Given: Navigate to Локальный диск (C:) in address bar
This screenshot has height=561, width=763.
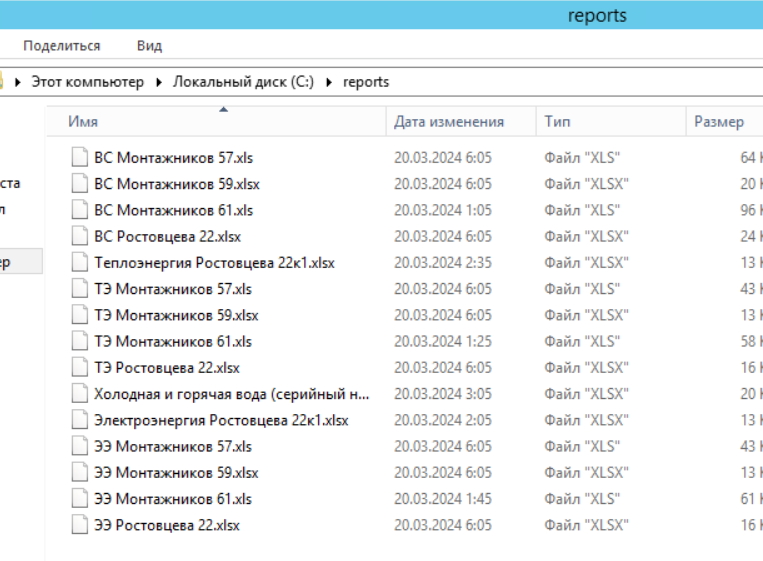Looking at the screenshot, I should point(243,82).
